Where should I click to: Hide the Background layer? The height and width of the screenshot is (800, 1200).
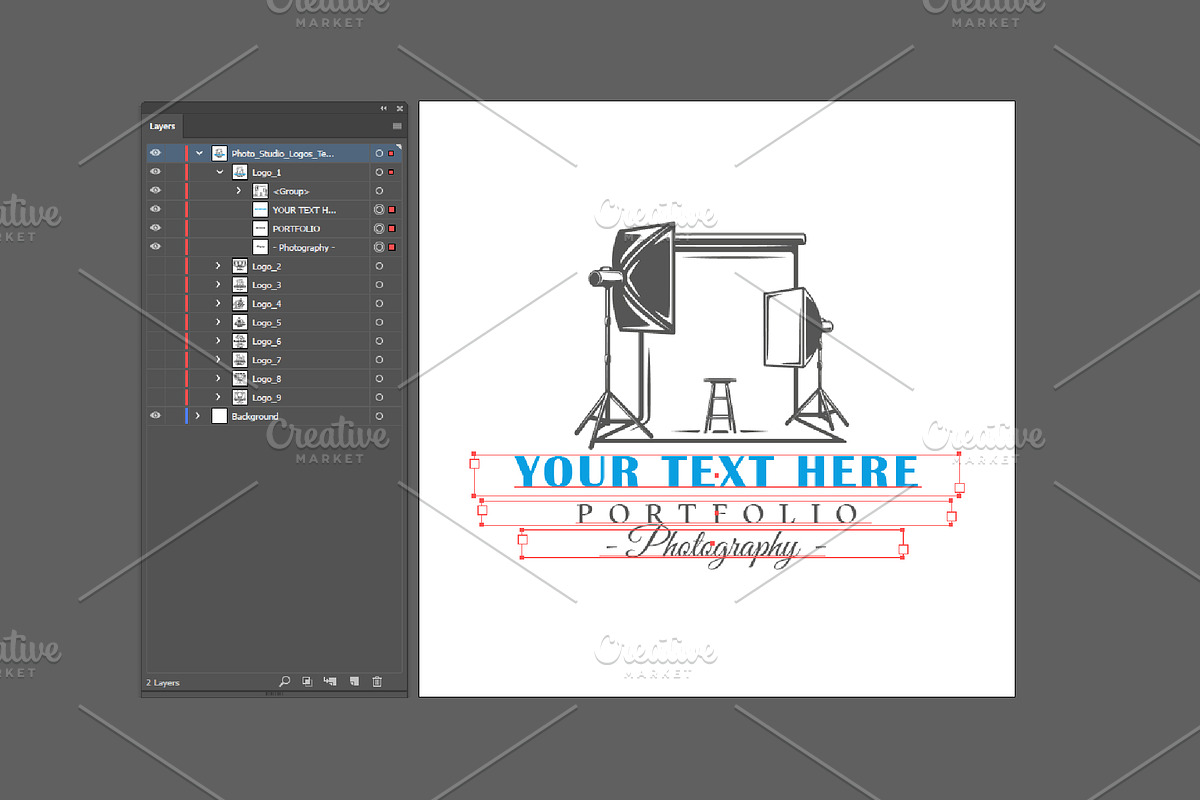tap(155, 416)
